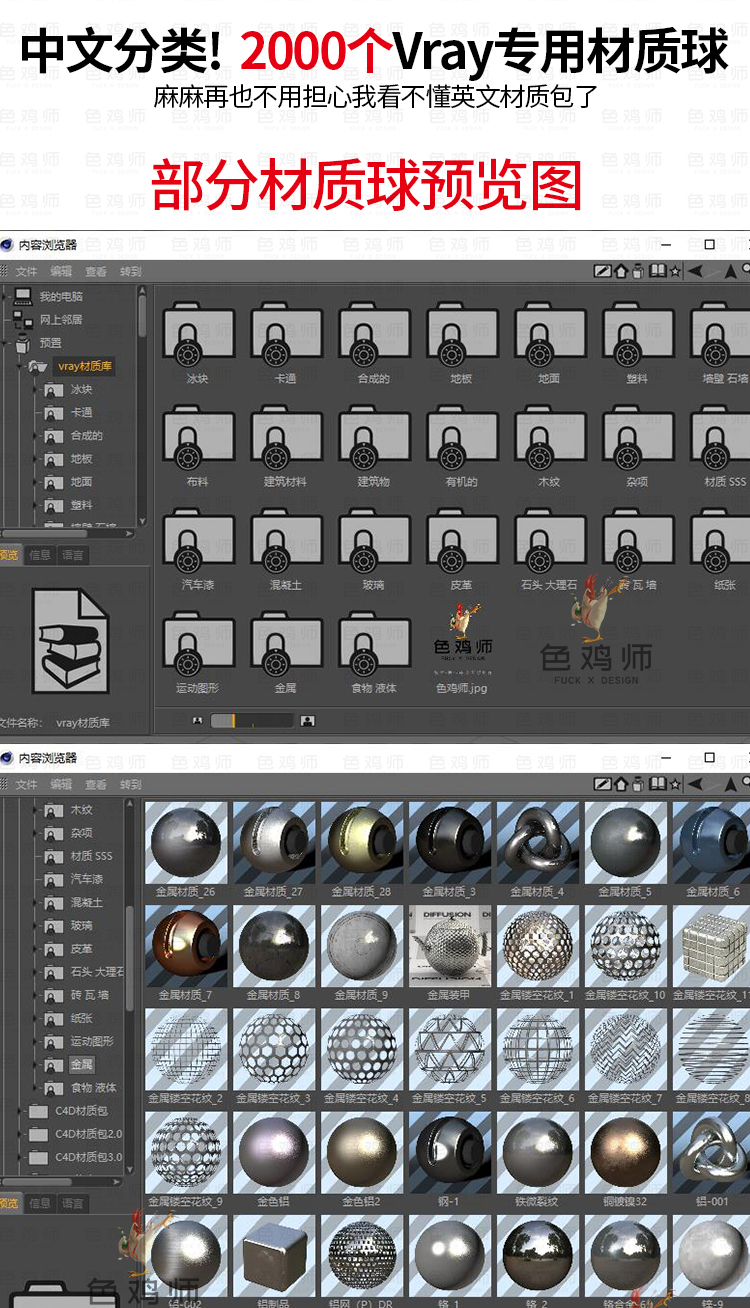Viewport: 750px width, 1308px height.
Task: Select the 金属镂空花纹_1 thumbnail
Action: point(538,946)
